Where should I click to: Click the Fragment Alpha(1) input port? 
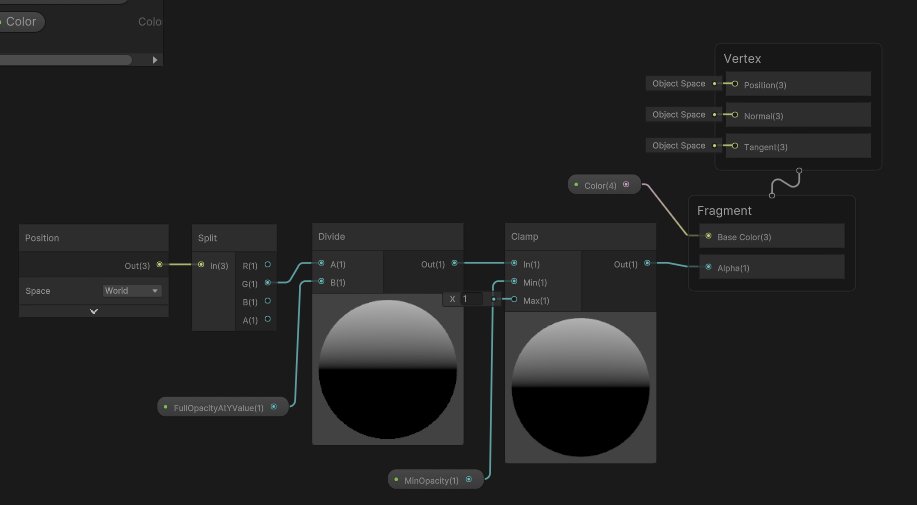[x=708, y=267]
